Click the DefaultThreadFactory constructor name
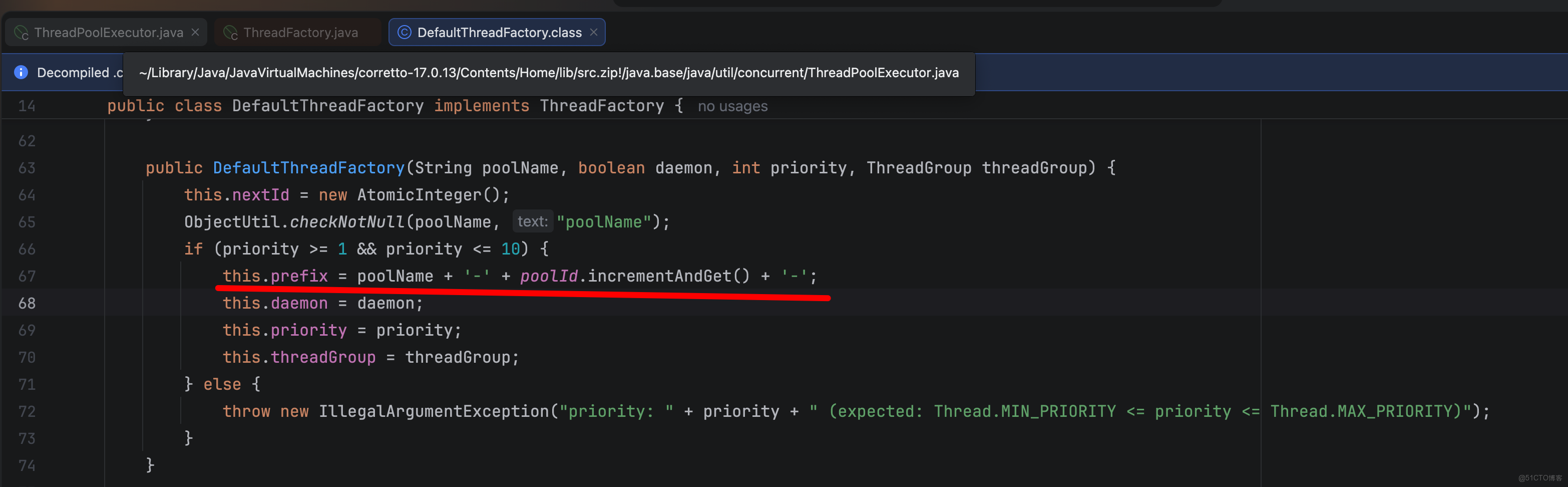1568x487 pixels. (308, 167)
